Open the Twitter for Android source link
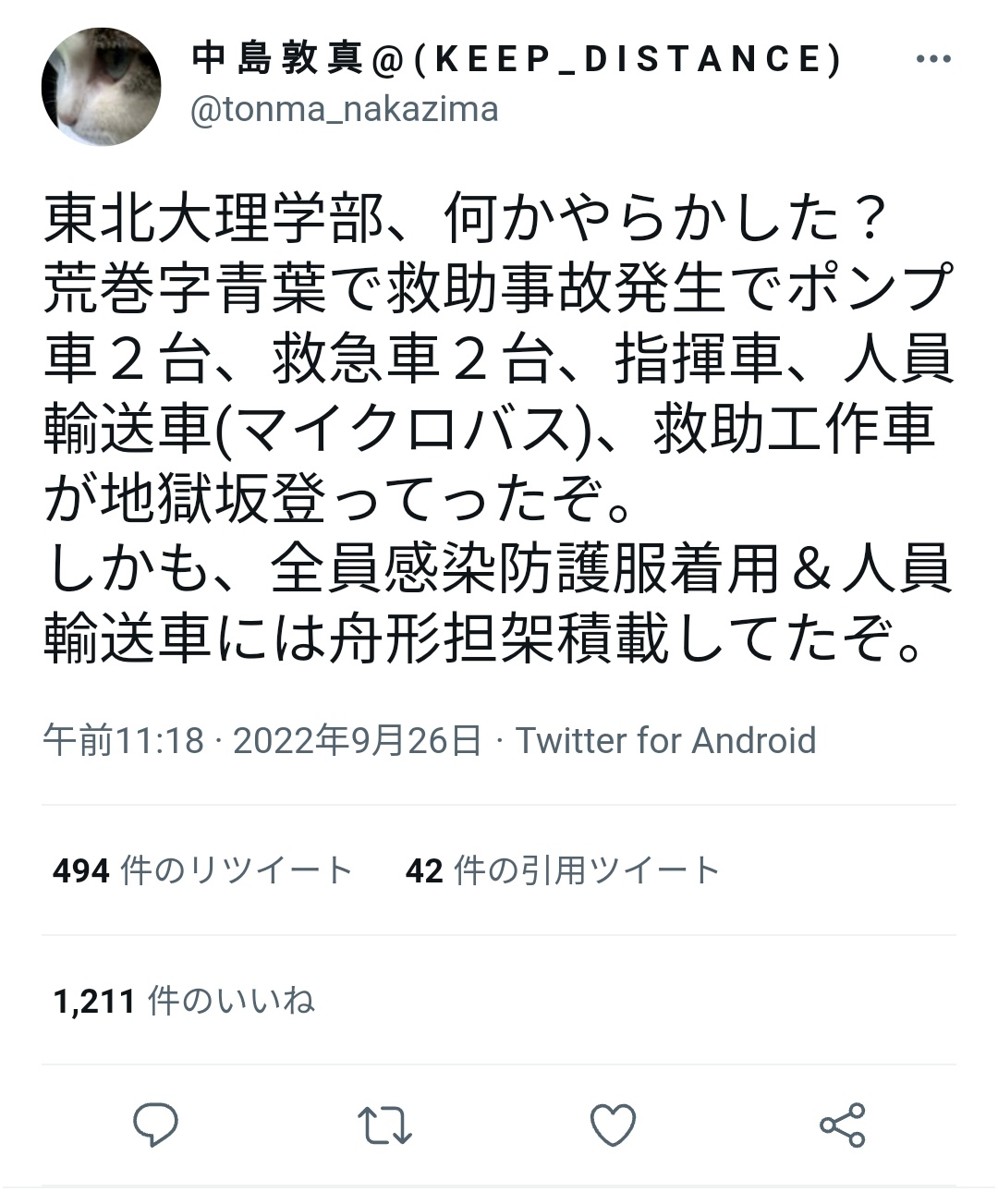Screen dimensions: 998x1204 (x=665, y=740)
